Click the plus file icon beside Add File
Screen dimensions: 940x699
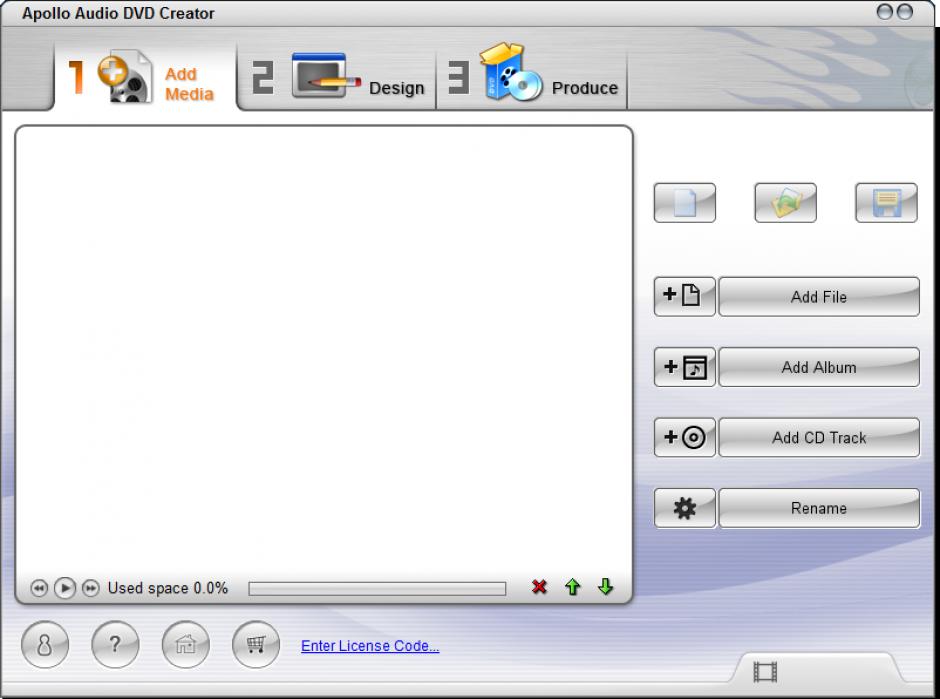[x=684, y=297]
